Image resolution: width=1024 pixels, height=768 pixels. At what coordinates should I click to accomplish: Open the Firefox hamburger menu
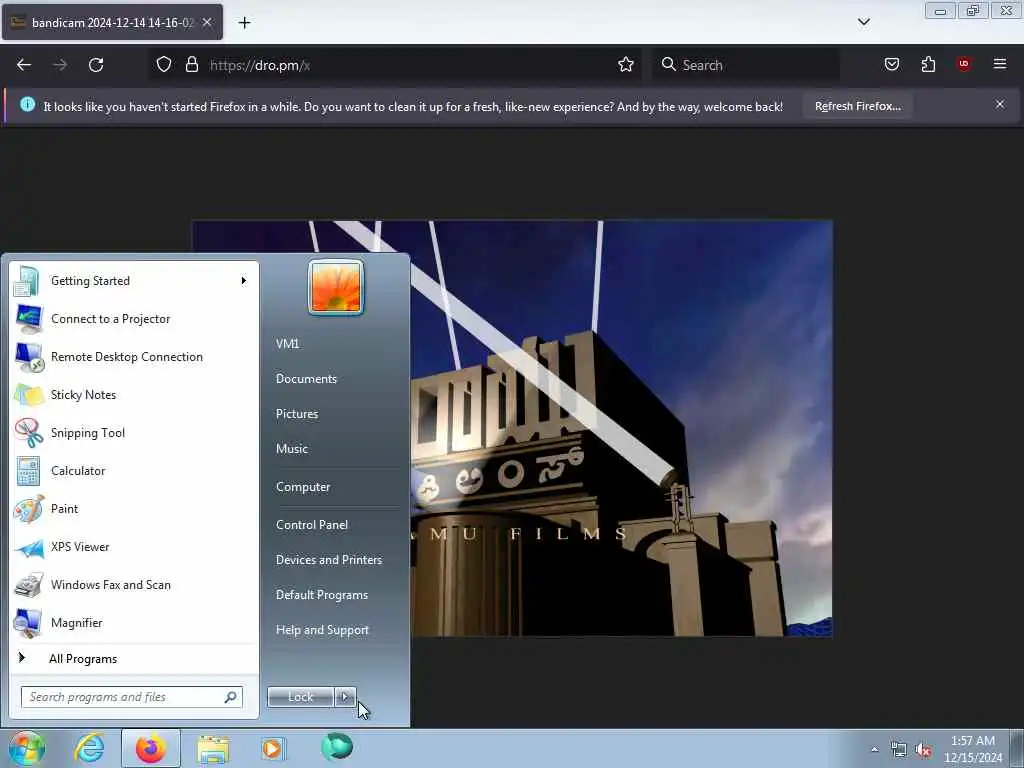click(x=1000, y=64)
